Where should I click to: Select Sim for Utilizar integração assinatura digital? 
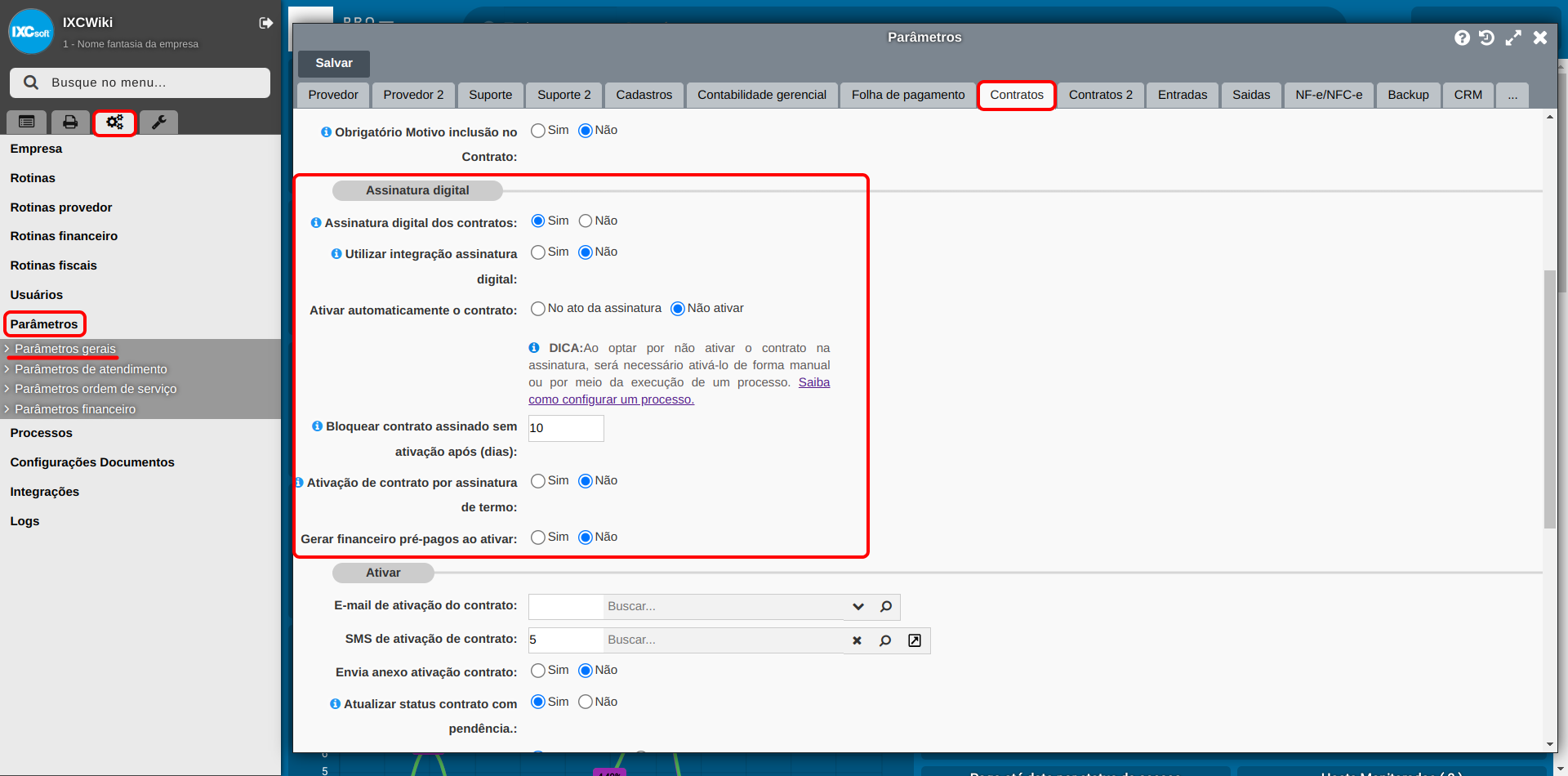[538, 252]
